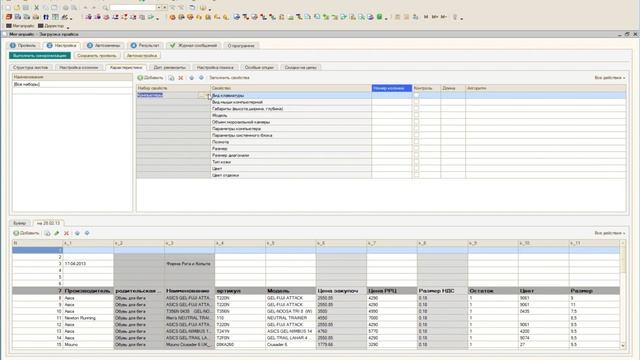
Task: Tick Контроль checkbox for Тип кожи row
Action: tap(416, 162)
